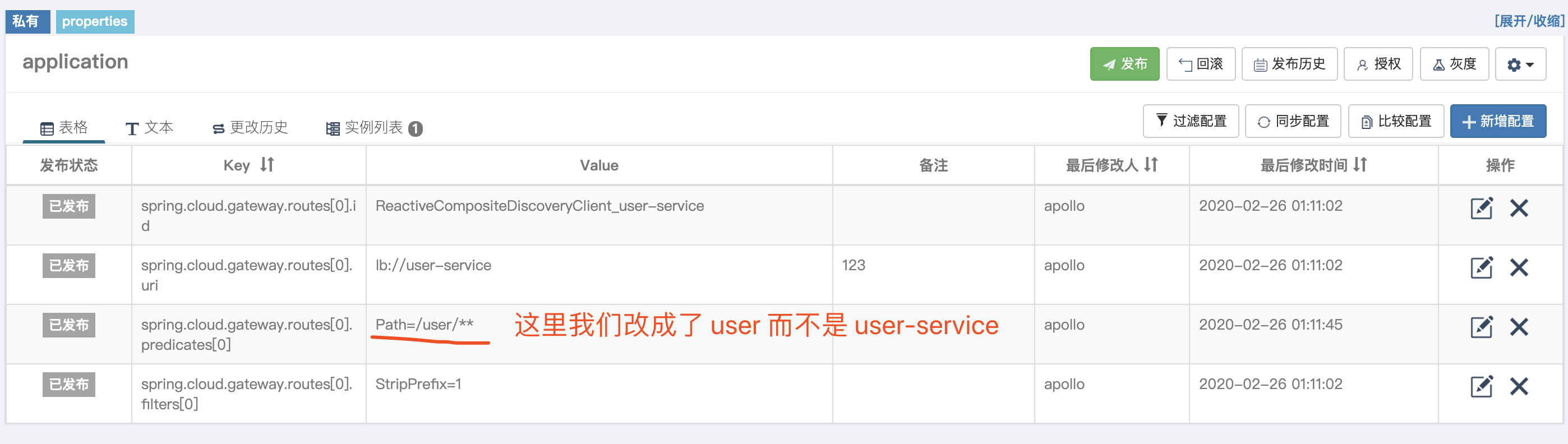Image resolution: width=1568 pixels, height=444 pixels.
Task: Sort the table by Key column
Action: pos(248,165)
